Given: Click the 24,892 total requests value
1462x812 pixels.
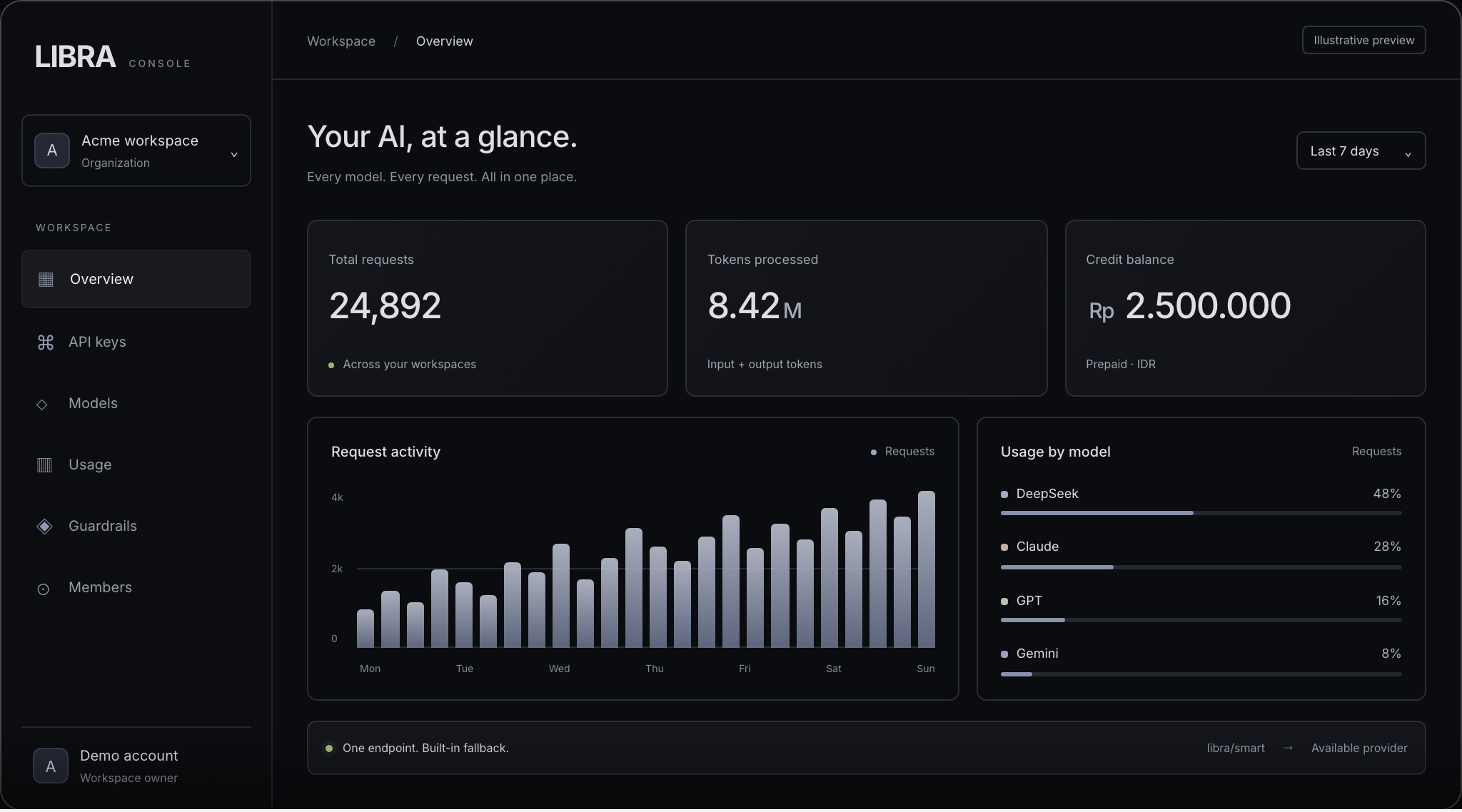Looking at the screenshot, I should (x=385, y=306).
